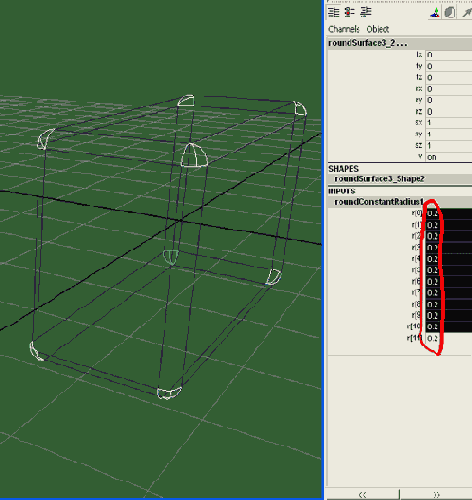Select the r[0] radius value field
Screen dimensions: 472x500
coord(449,213)
